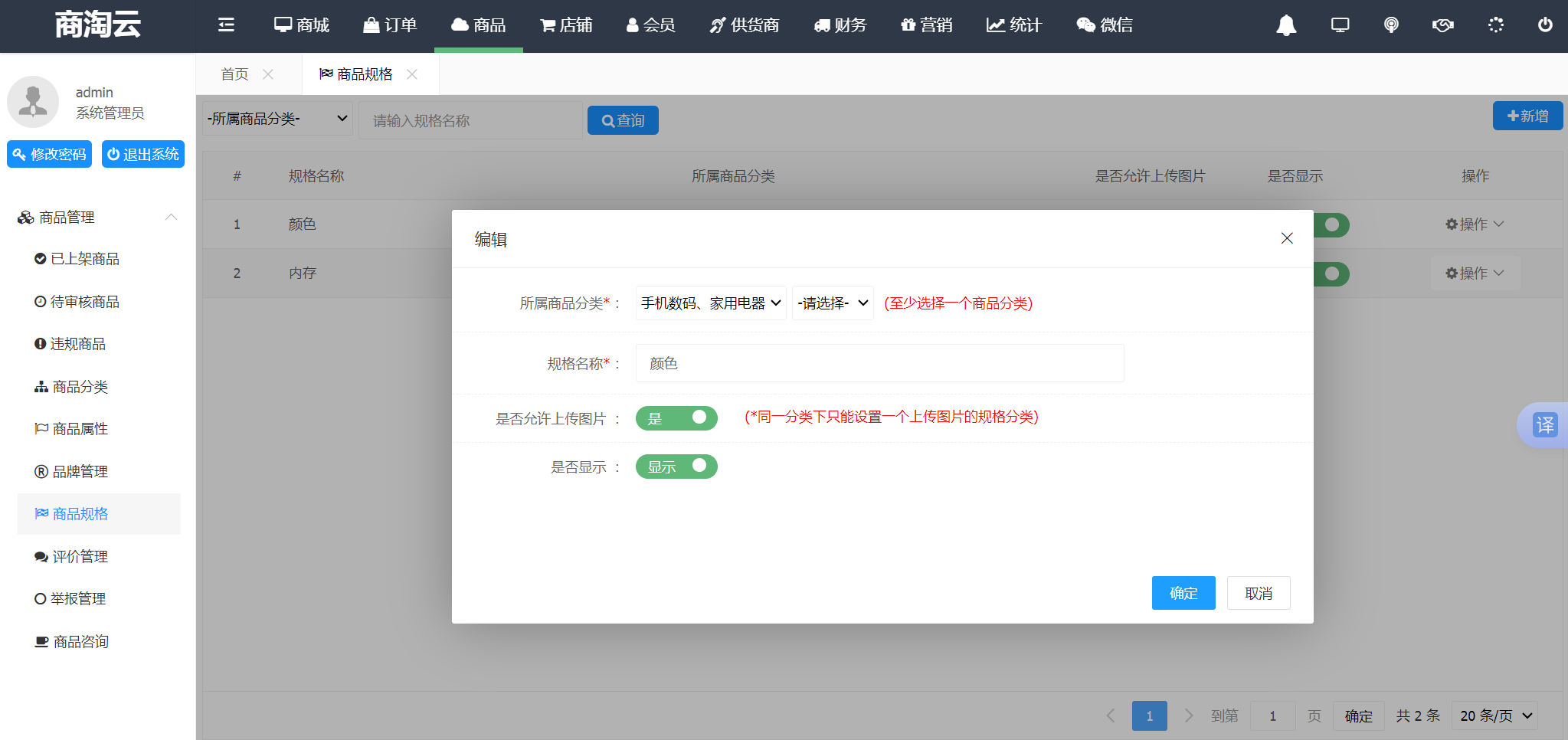The width and height of the screenshot is (1568, 740).
Task: Switch to the 首页 tab
Action: [234, 74]
